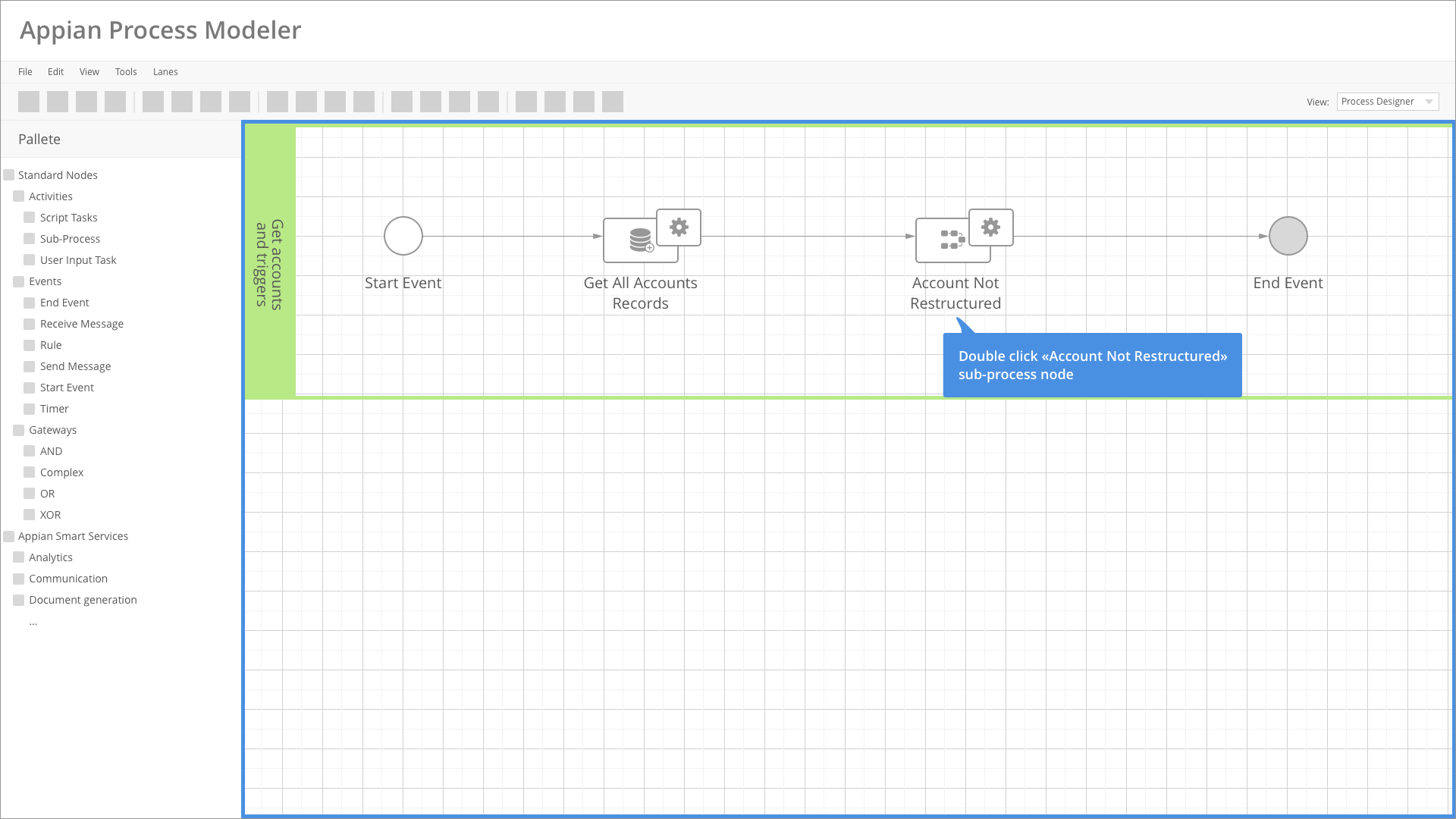Click the gear icon on Account Not Restructured
Viewport: 1456px width, 819px height.
pyautogui.click(x=990, y=227)
